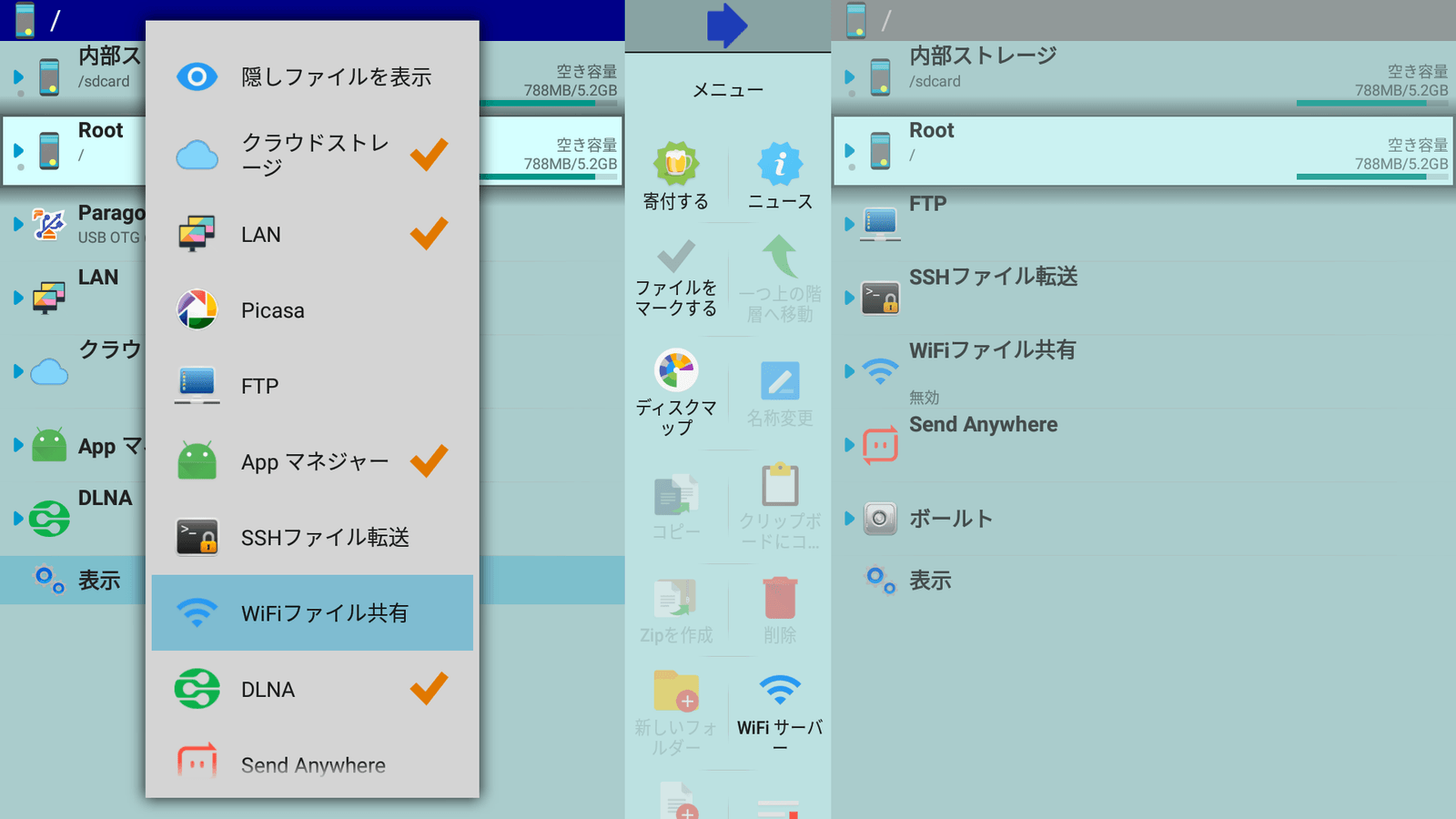Open the display settings row in right pane
The height and width of the screenshot is (819, 1456).
point(930,581)
